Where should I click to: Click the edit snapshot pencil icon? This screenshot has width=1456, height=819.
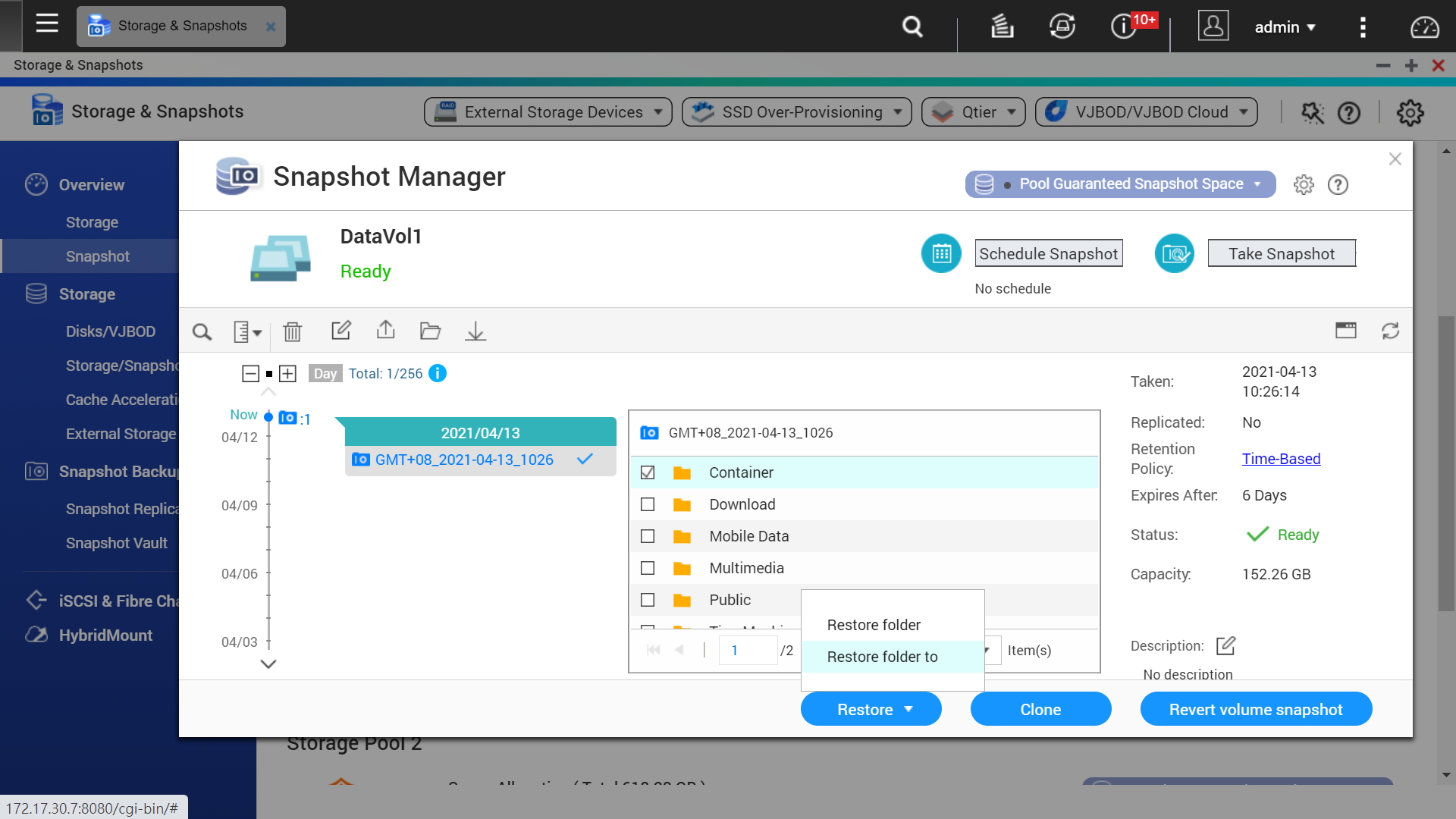pyautogui.click(x=341, y=331)
